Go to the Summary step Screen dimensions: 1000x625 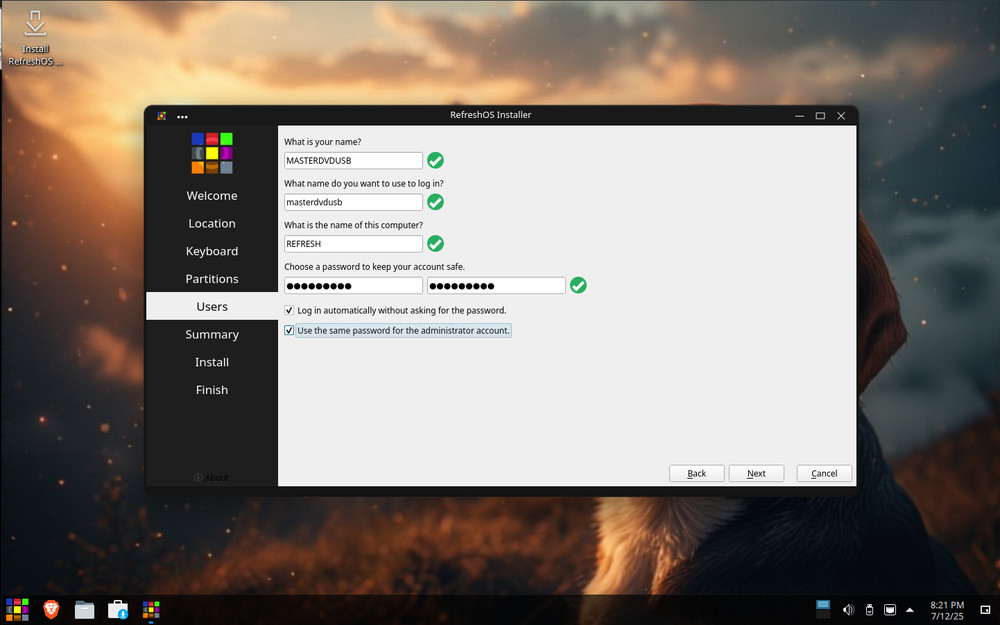[212, 334]
